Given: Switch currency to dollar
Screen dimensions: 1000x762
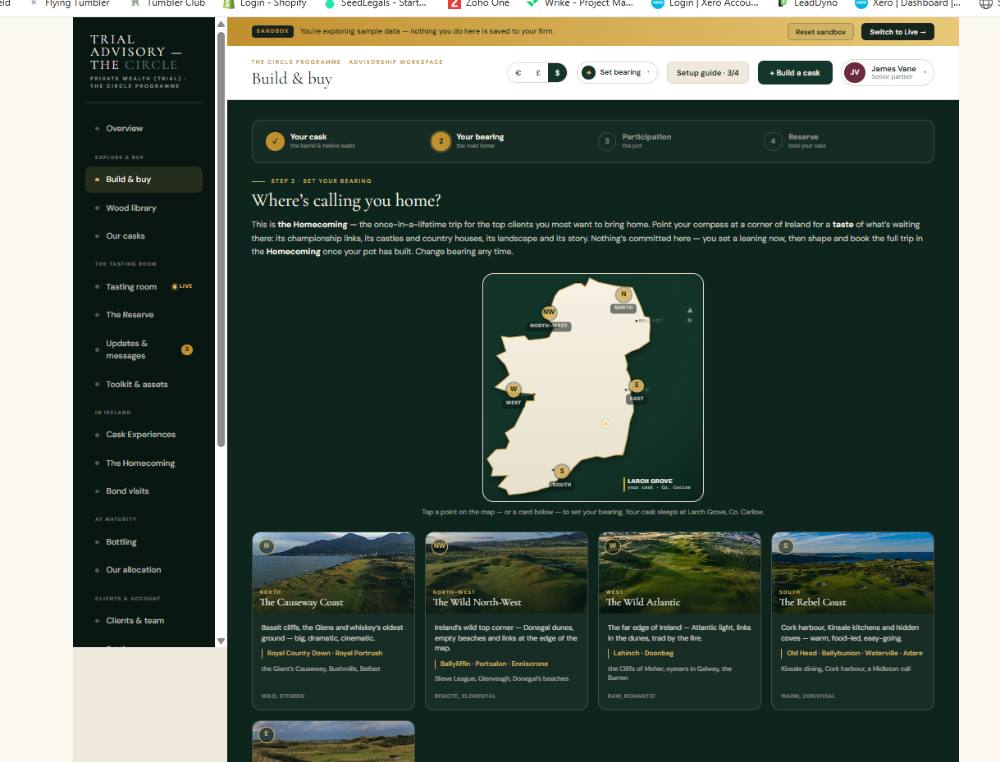Looking at the screenshot, I should [557, 73].
